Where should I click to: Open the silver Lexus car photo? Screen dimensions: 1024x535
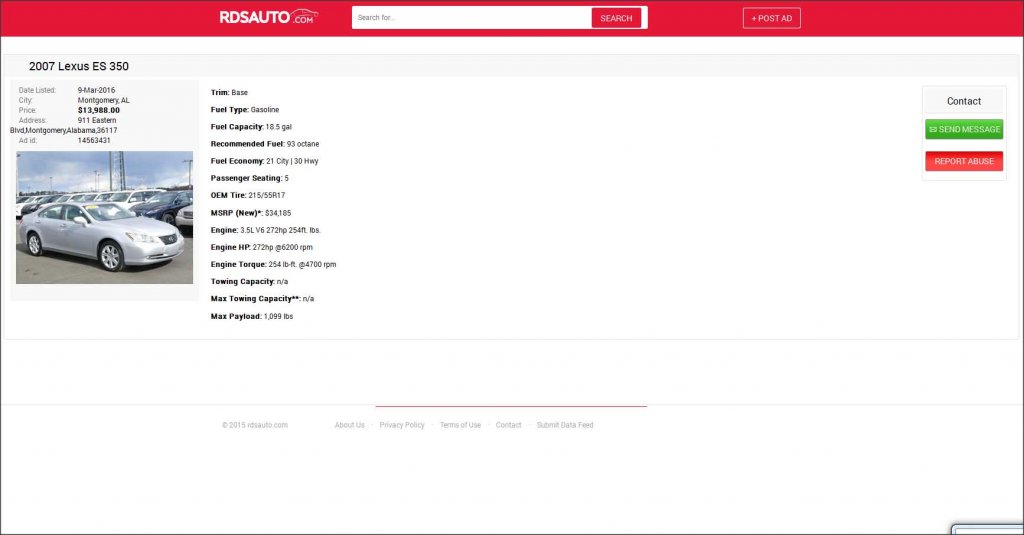click(x=104, y=218)
